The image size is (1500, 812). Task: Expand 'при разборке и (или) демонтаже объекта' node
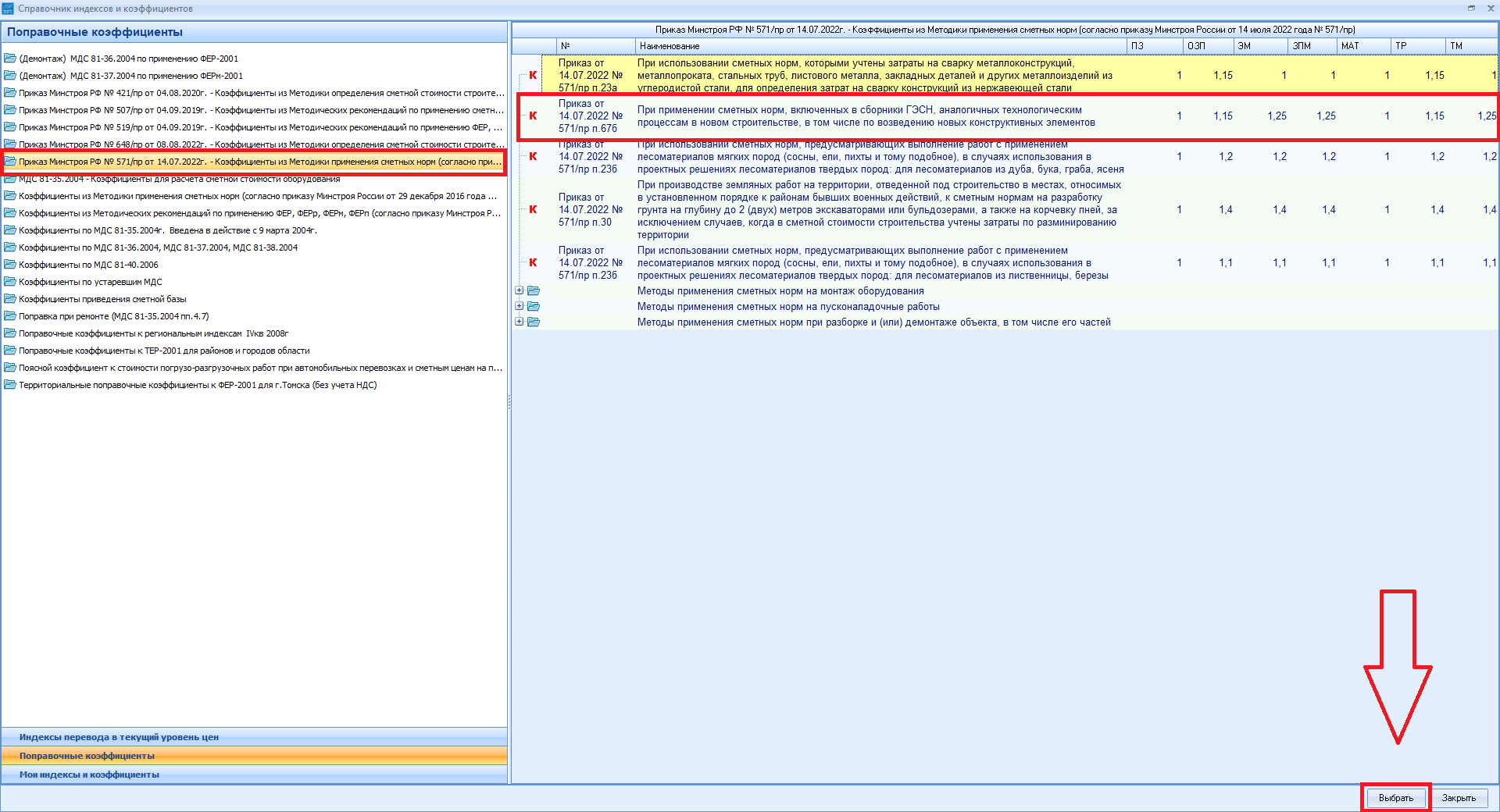click(x=519, y=322)
